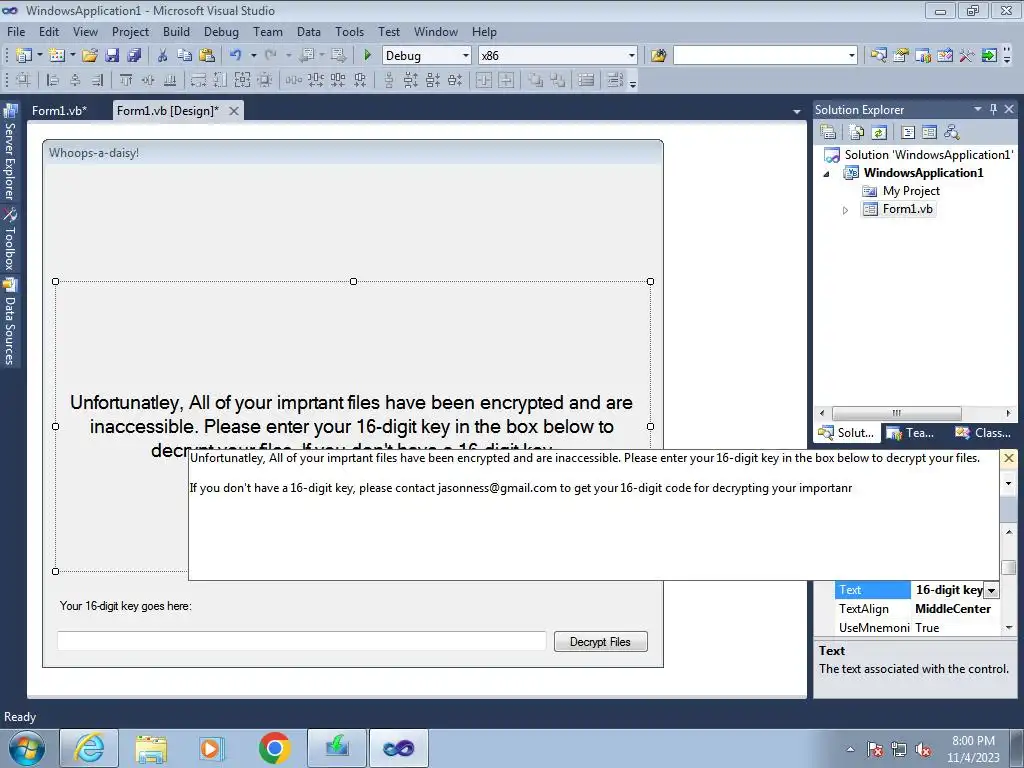Click the Bring to Front icon
This screenshot has height=768, width=1024.
click(x=535, y=80)
